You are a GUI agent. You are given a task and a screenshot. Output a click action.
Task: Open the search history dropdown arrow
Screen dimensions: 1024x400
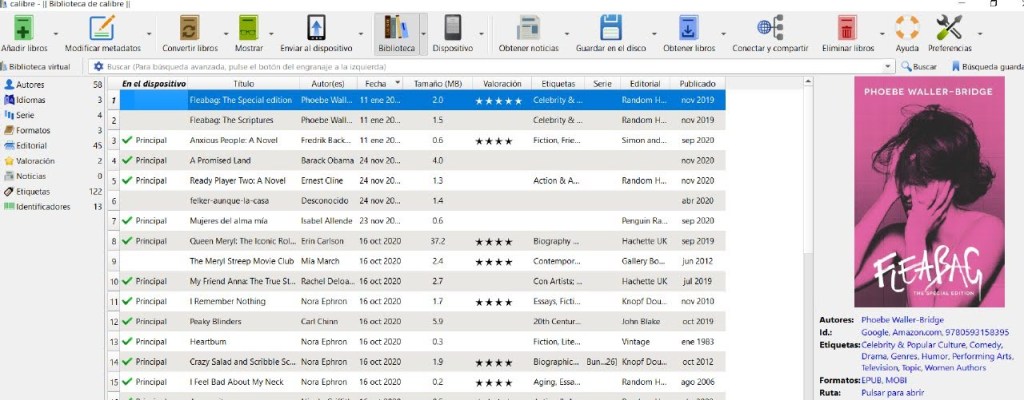[888, 66]
